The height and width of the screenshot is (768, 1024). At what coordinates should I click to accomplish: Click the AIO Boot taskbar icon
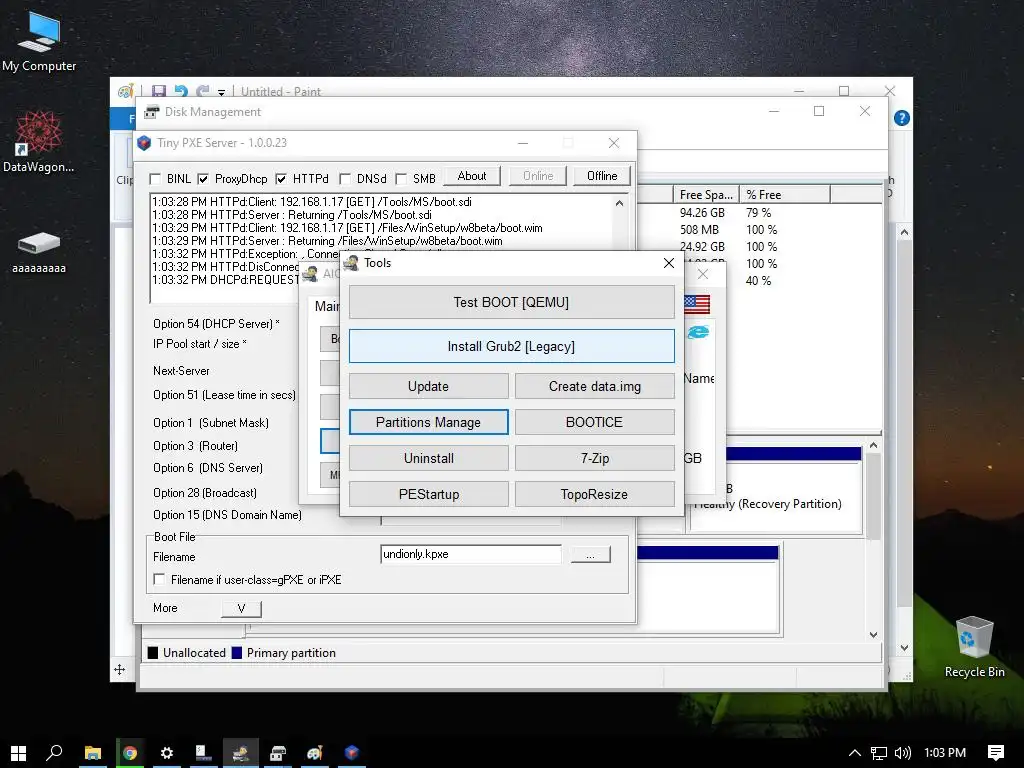241,753
